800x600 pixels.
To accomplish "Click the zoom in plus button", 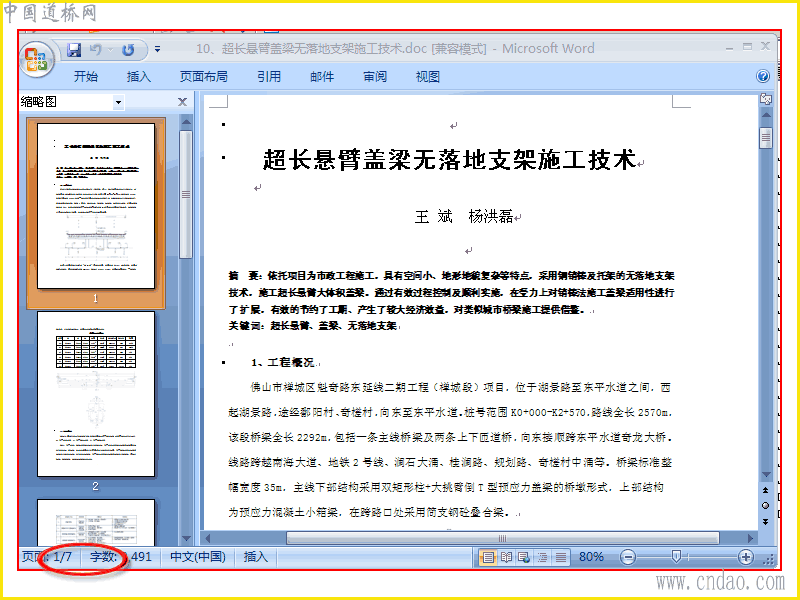I will point(745,557).
